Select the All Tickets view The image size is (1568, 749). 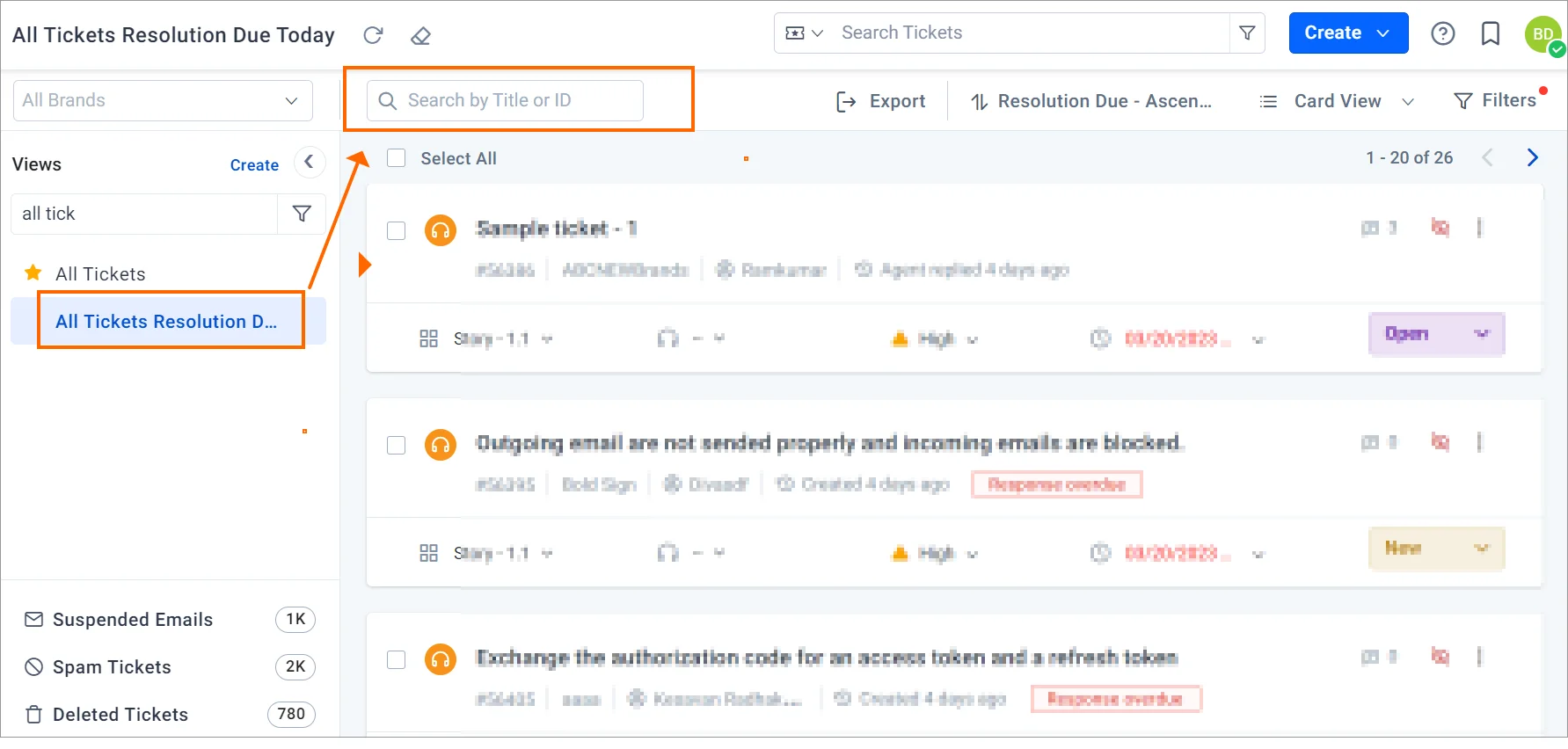100,274
